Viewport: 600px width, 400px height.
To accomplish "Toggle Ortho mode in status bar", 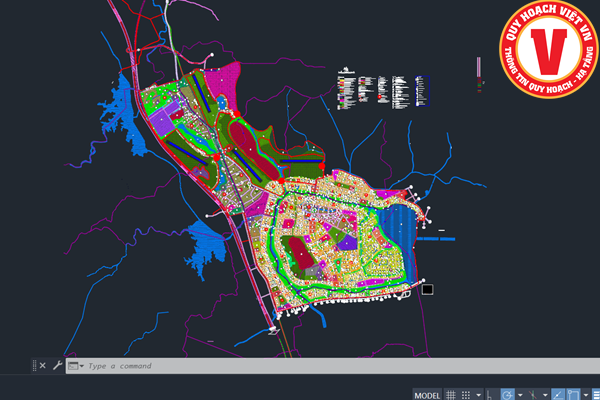I will coord(491,394).
